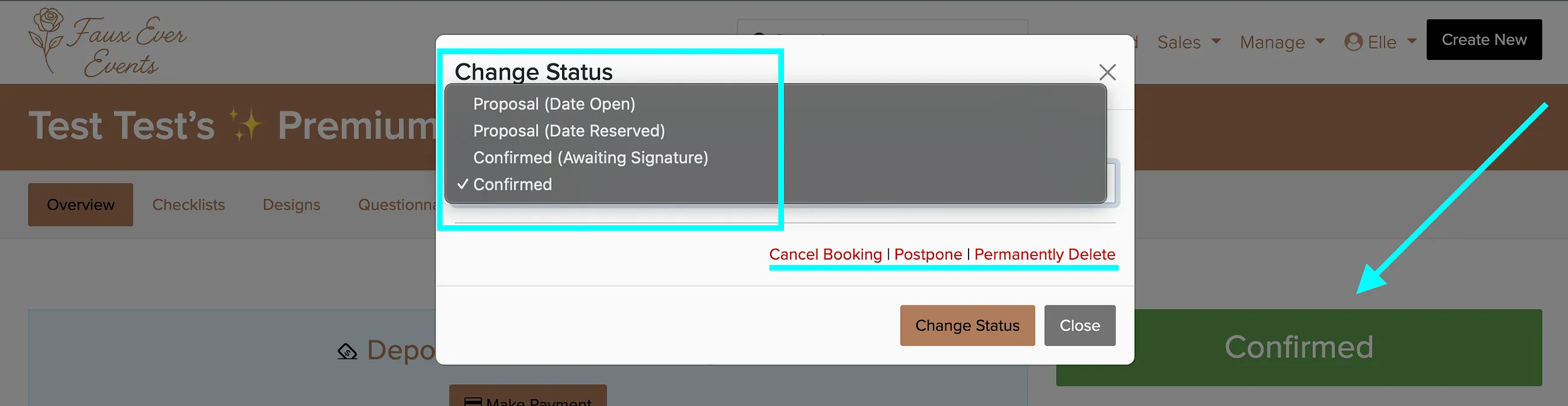Click the Cancel Booking link

pos(825,254)
